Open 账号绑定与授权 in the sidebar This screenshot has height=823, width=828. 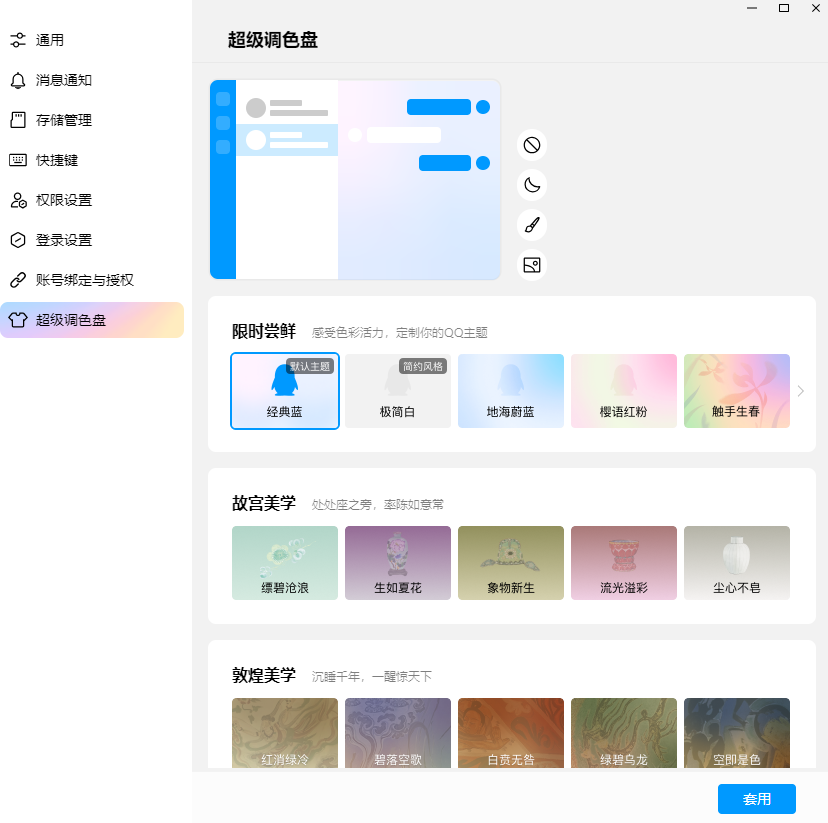(x=92, y=280)
